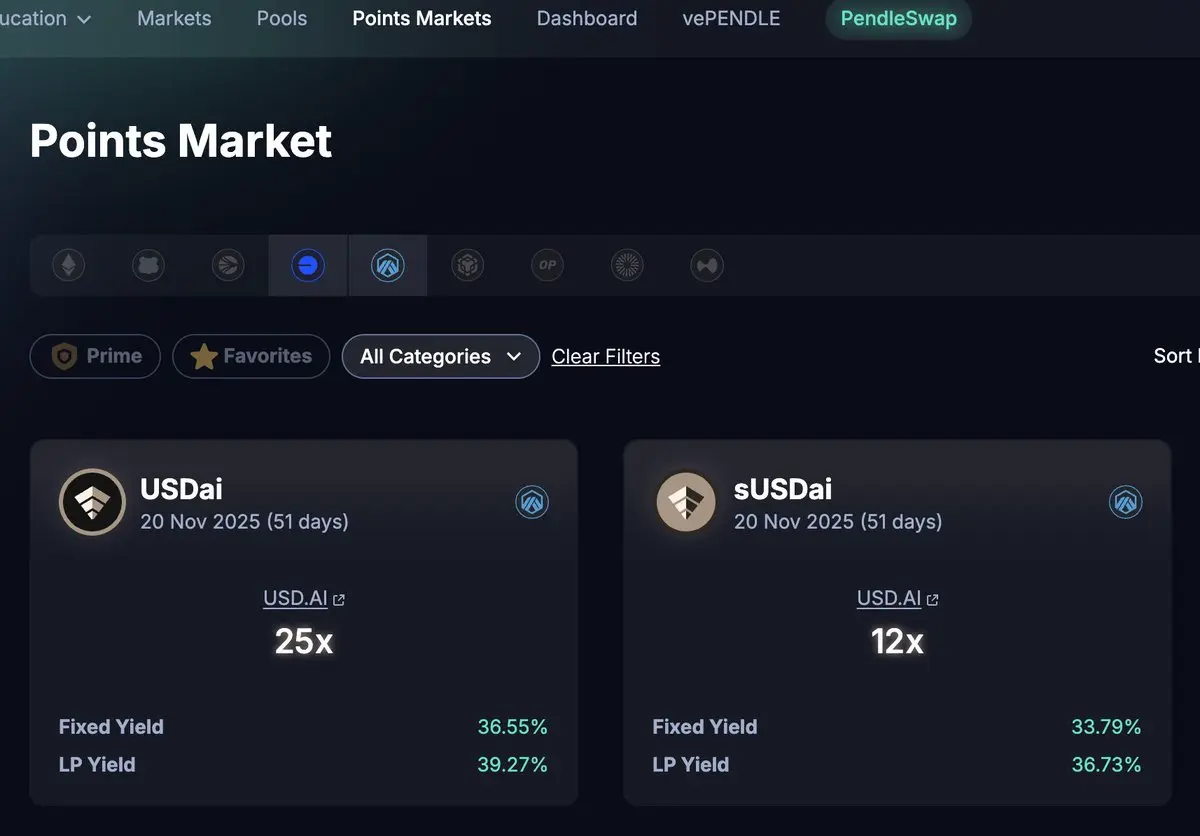Click the USDai market title
This screenshot has height=836, width=1200.
[x=181, y=489]
